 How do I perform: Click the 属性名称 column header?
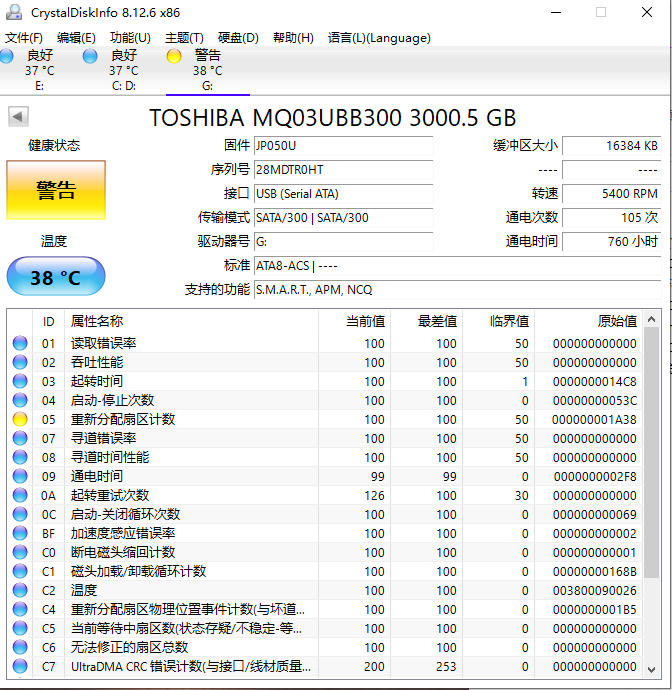[191, 321]
